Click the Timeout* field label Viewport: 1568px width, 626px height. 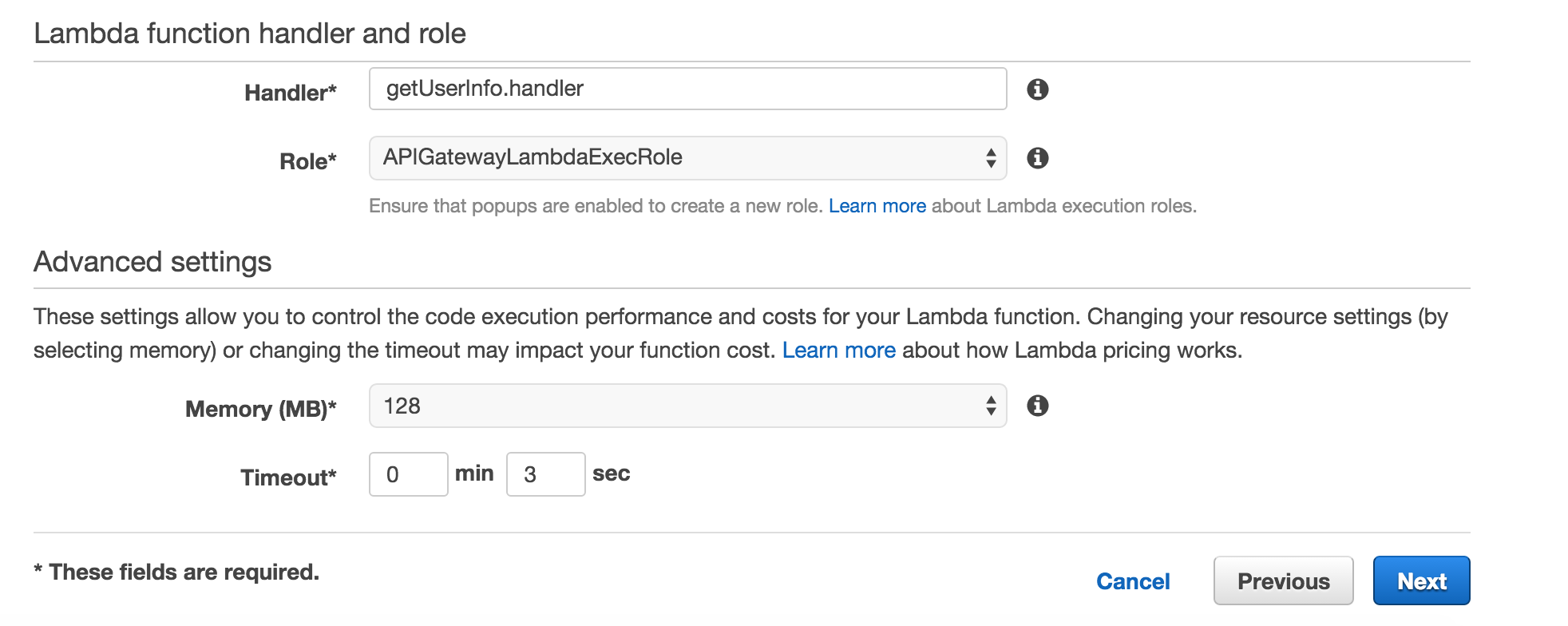click(288, 477)
